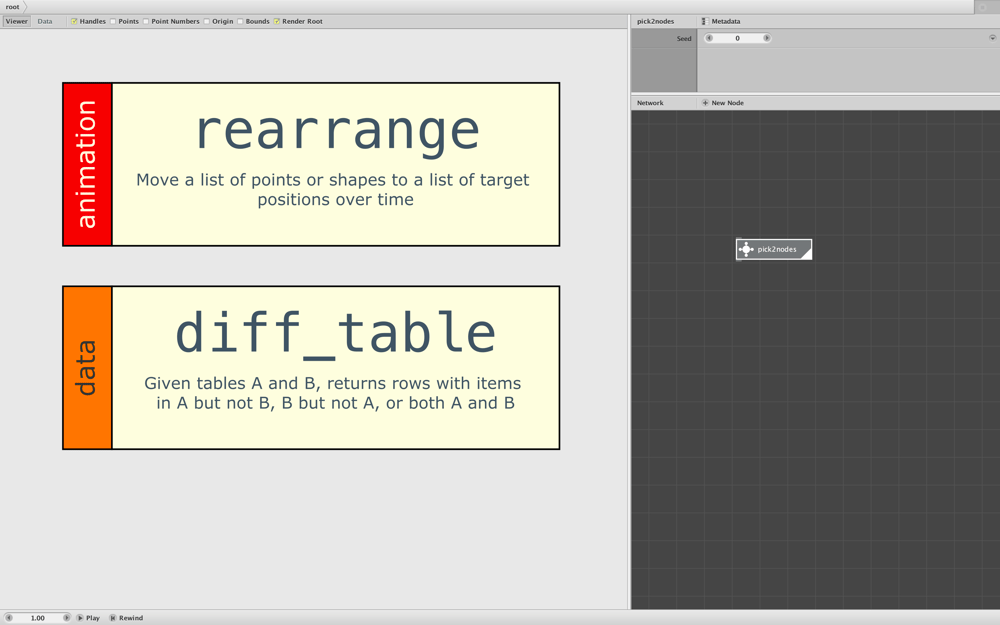Toggle the Handles checkbox
Viewport: 1000px width, 625px height.
[74, 21]
